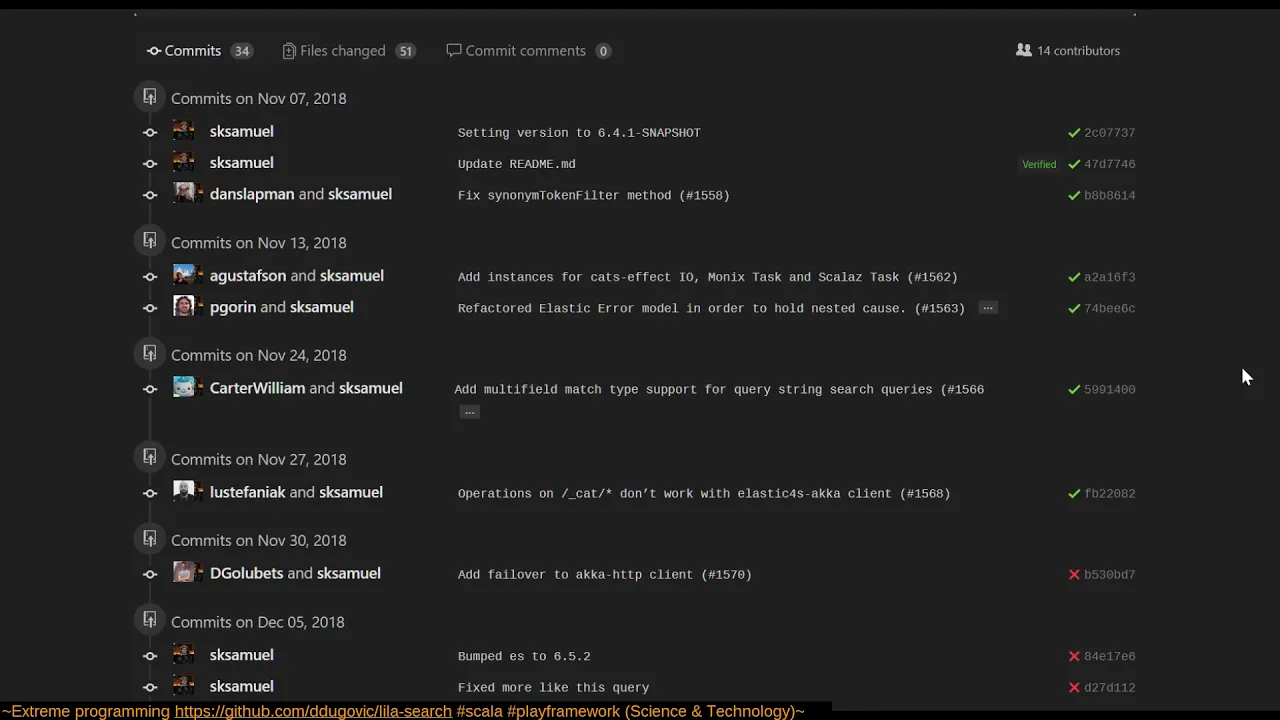This screenshot has height=720, width=1280.
Task: Click DGolubets avatar image
Action: (x=184, y=573)
